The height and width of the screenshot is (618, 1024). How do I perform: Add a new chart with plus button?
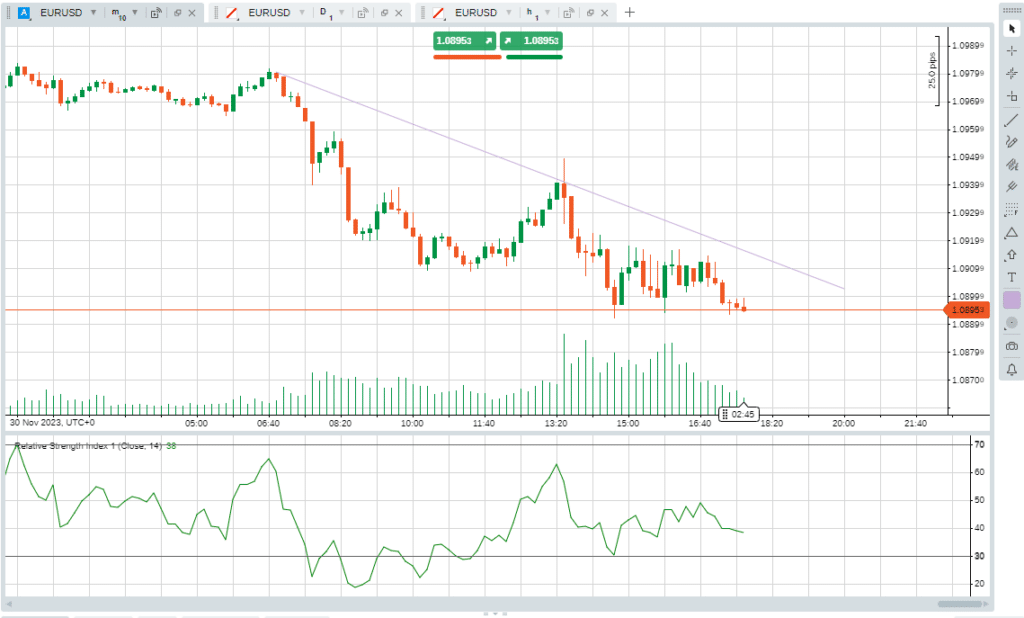click(630, 12)
